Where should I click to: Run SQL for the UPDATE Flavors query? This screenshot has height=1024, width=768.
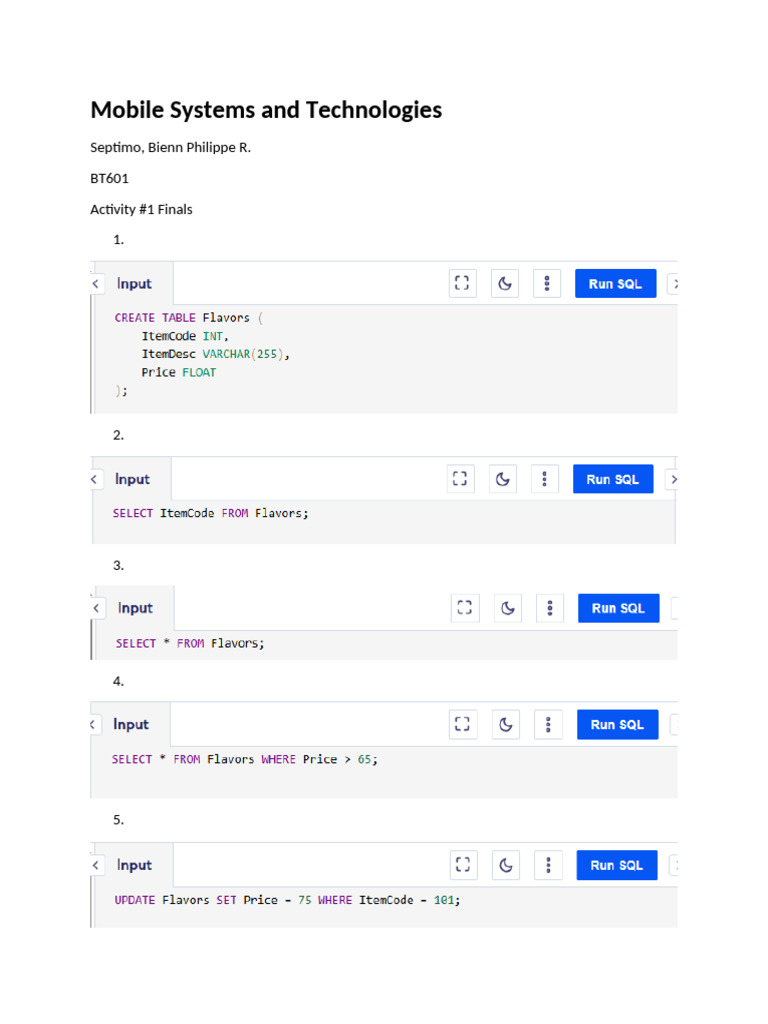point(616,865)
